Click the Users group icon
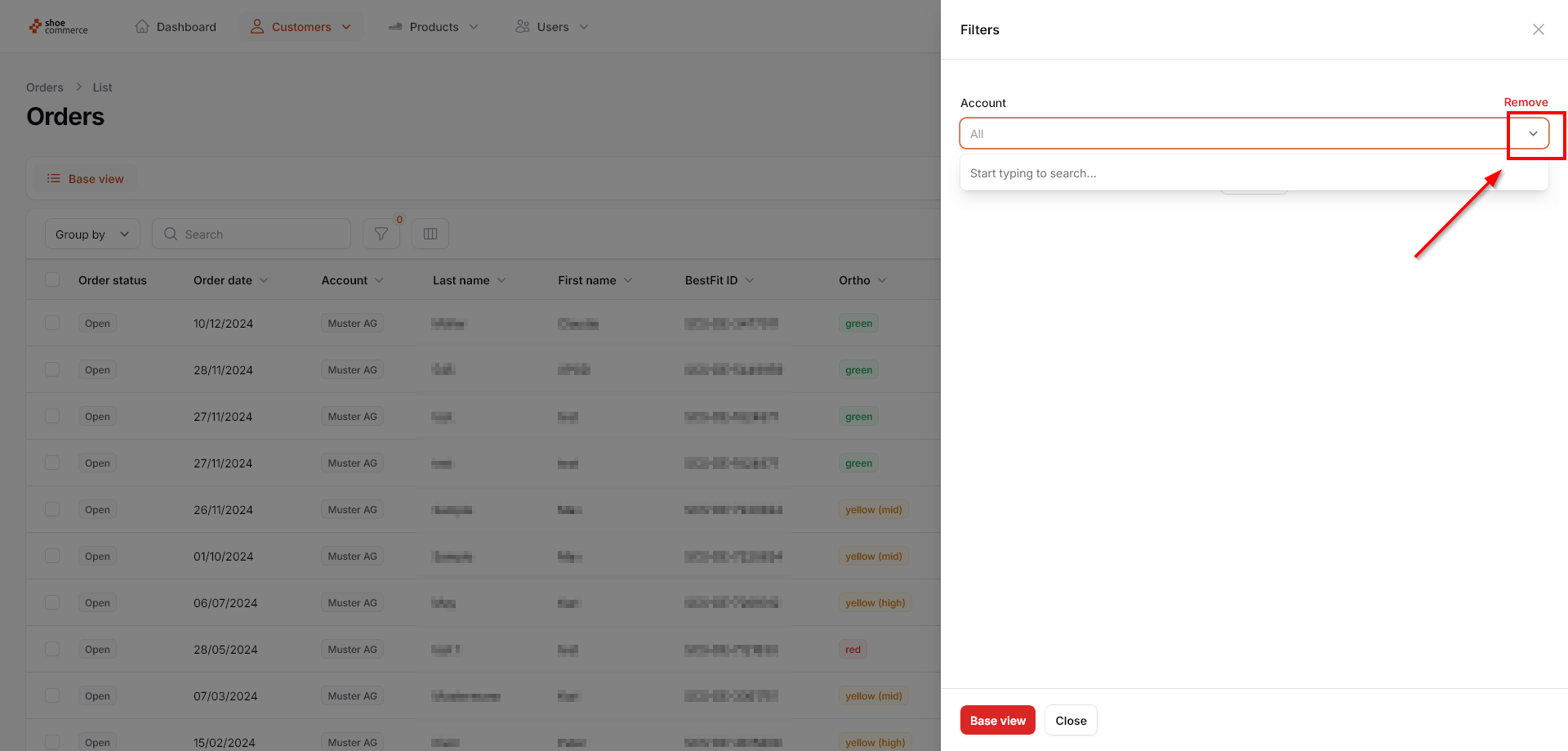Image resolution: width=1568 pixels, height=751 pixels. tap(523, 26)
